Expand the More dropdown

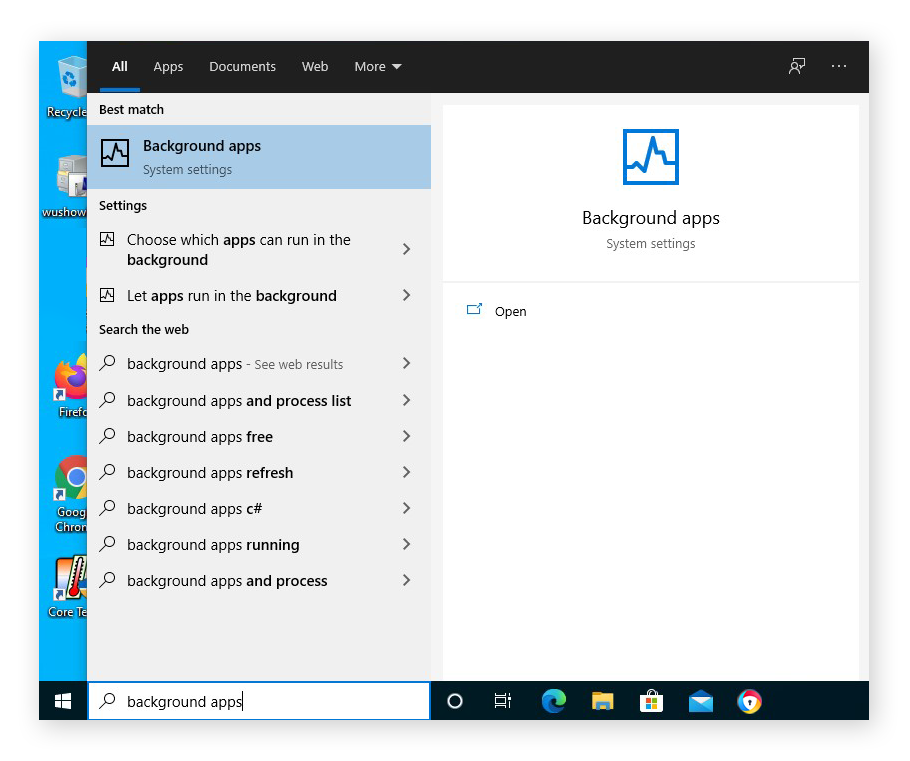tap(378, 66)
